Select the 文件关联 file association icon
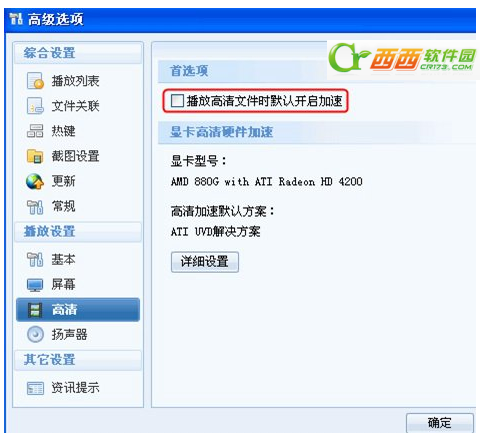This screenshot has height=441, width=480. 35,106
